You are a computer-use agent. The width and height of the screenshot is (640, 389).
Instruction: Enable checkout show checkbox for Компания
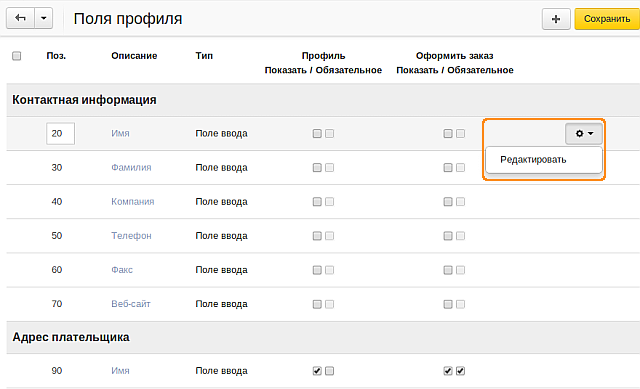point(448,202)
